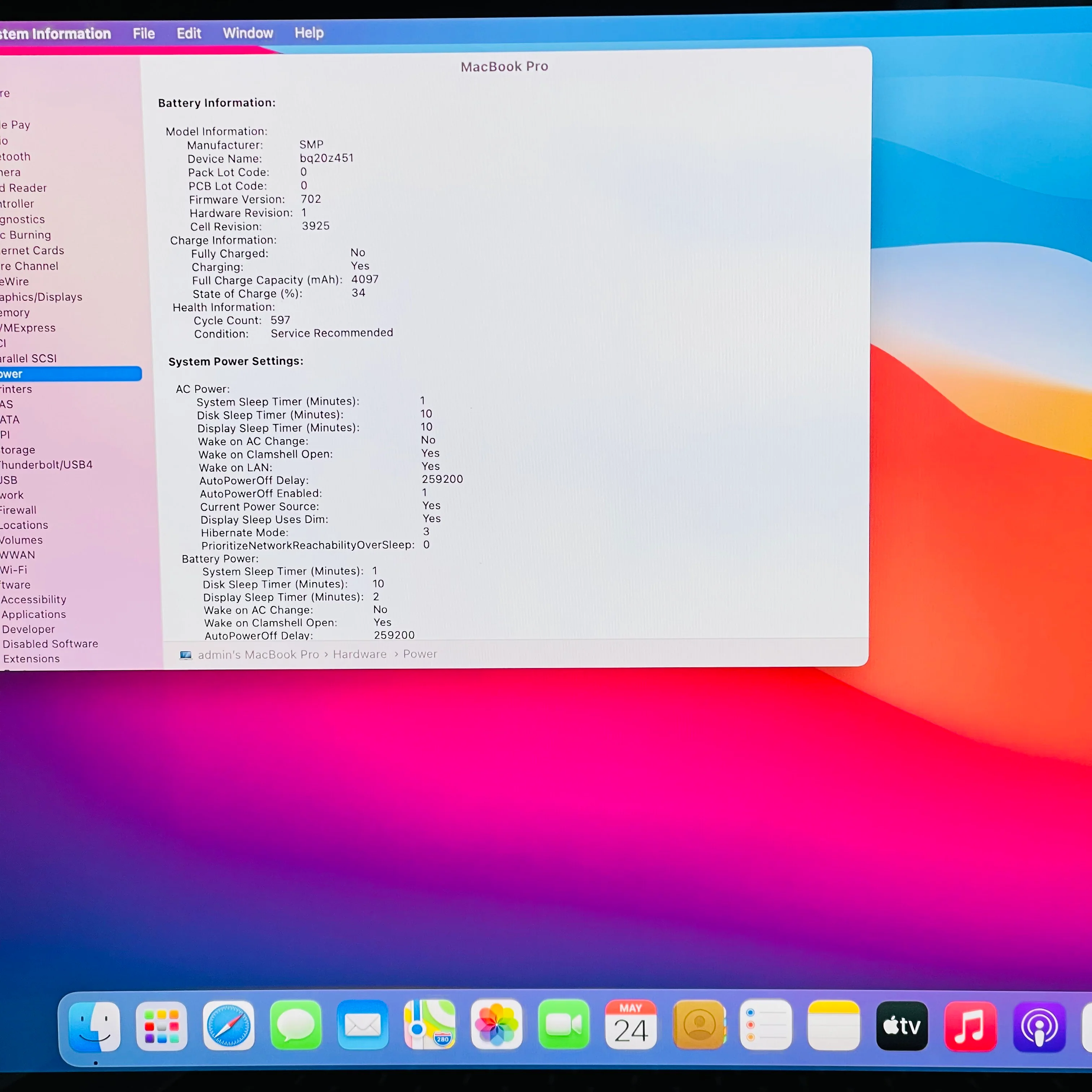
Task: Select Accessibility in the sidebar
Action: [x=33, y=599]
